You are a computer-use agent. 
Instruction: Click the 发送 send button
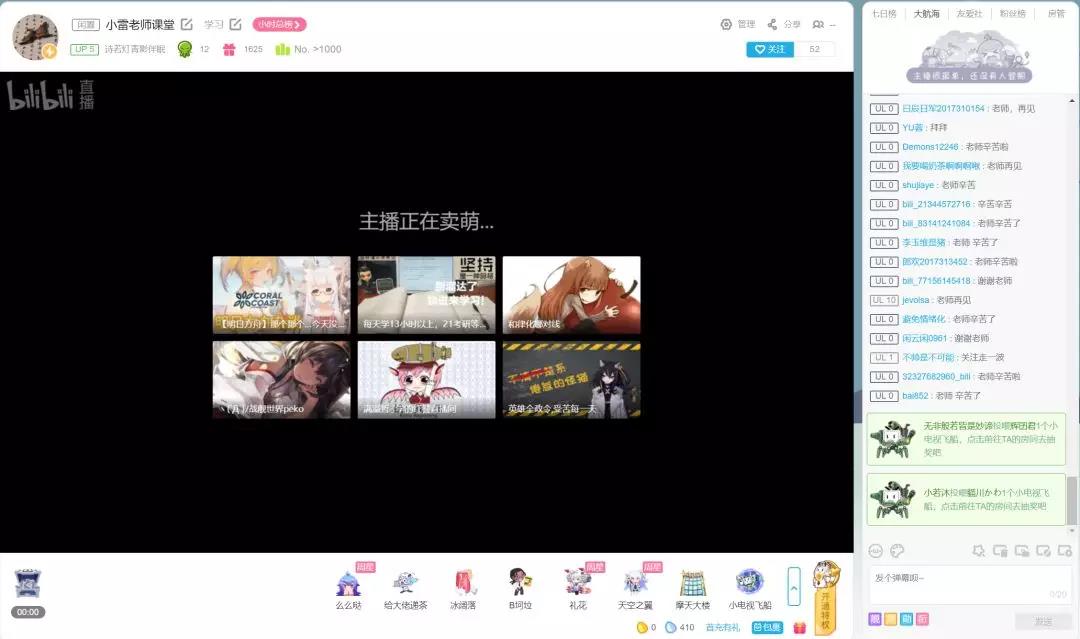[1043, 621]
